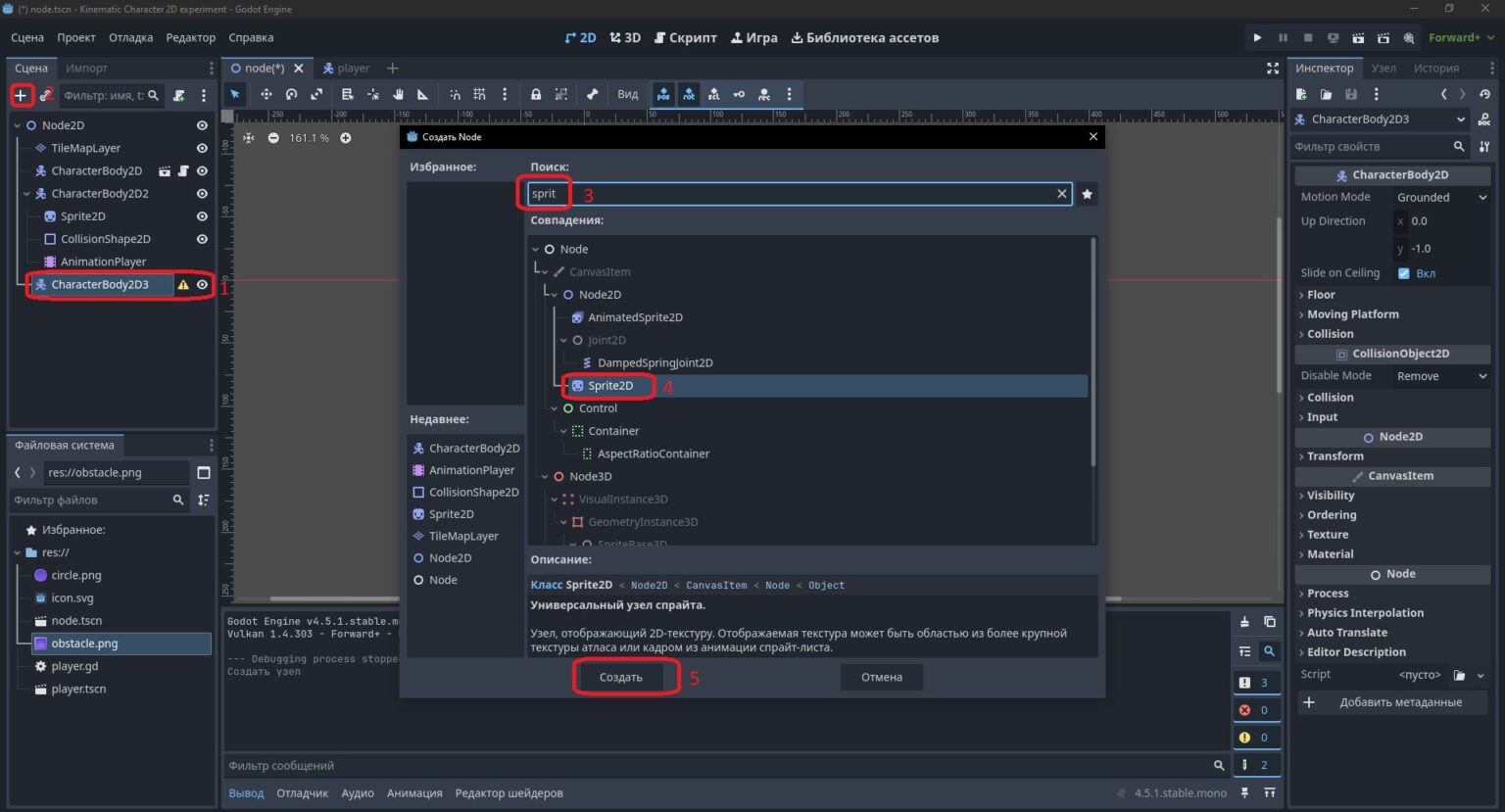Run a specific scene icon
Viewport: 1505px width, 812px height.
pos(1384,37)
